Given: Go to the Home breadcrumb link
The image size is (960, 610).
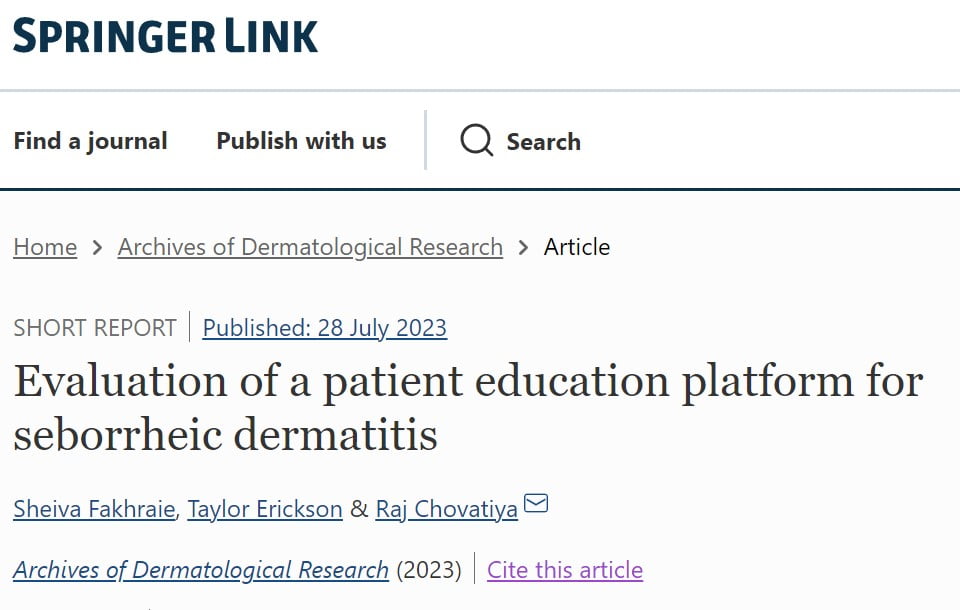Looking at the screenshot, I should click(x=45, y=247).
